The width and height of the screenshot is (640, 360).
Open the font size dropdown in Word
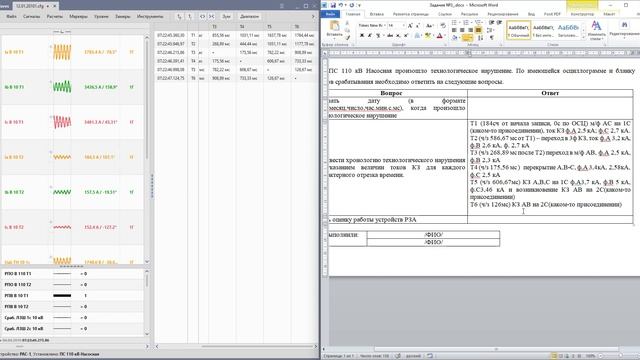coord(403,25)
